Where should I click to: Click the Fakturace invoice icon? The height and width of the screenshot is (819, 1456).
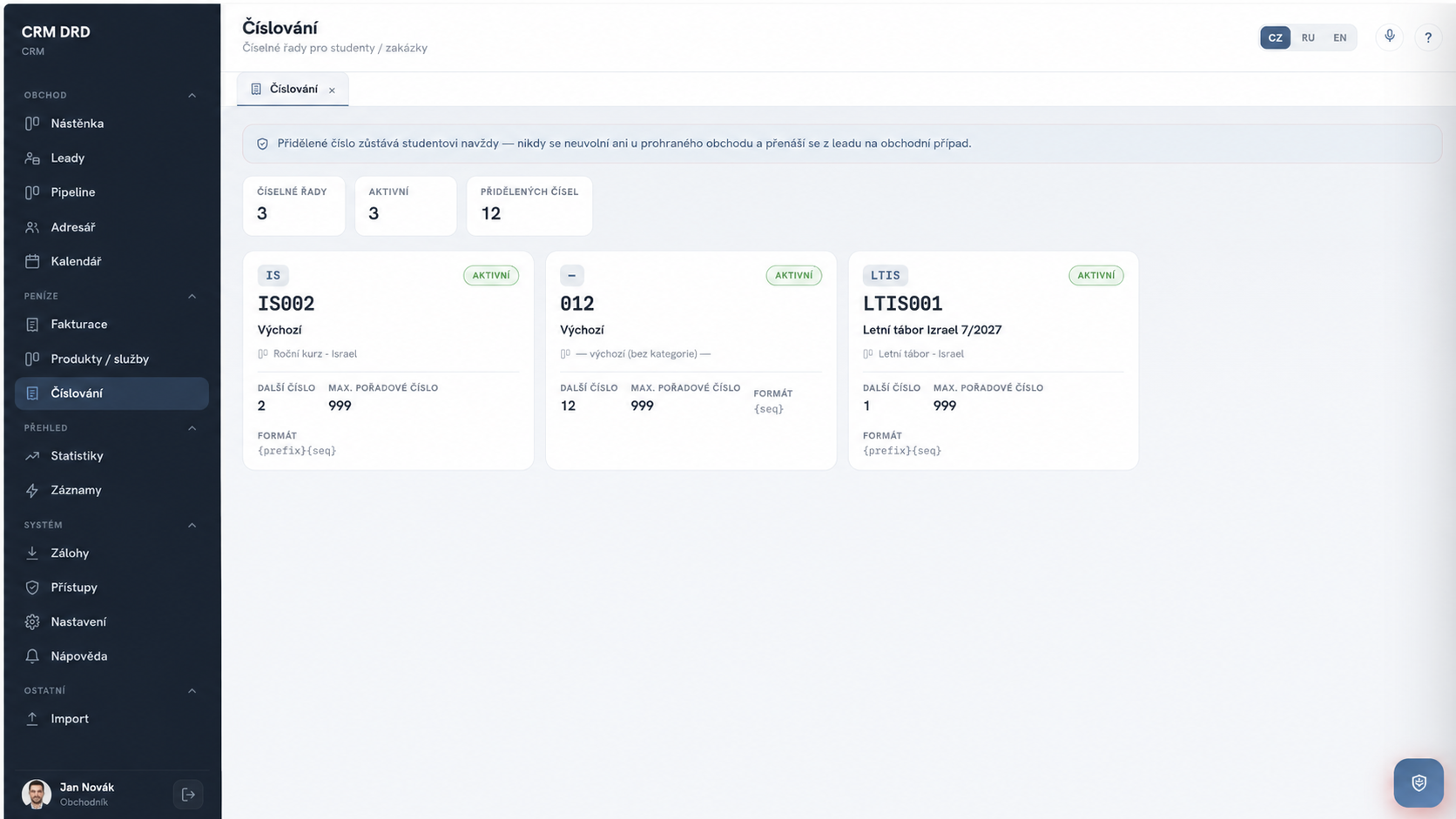click(x=32, y=325)
